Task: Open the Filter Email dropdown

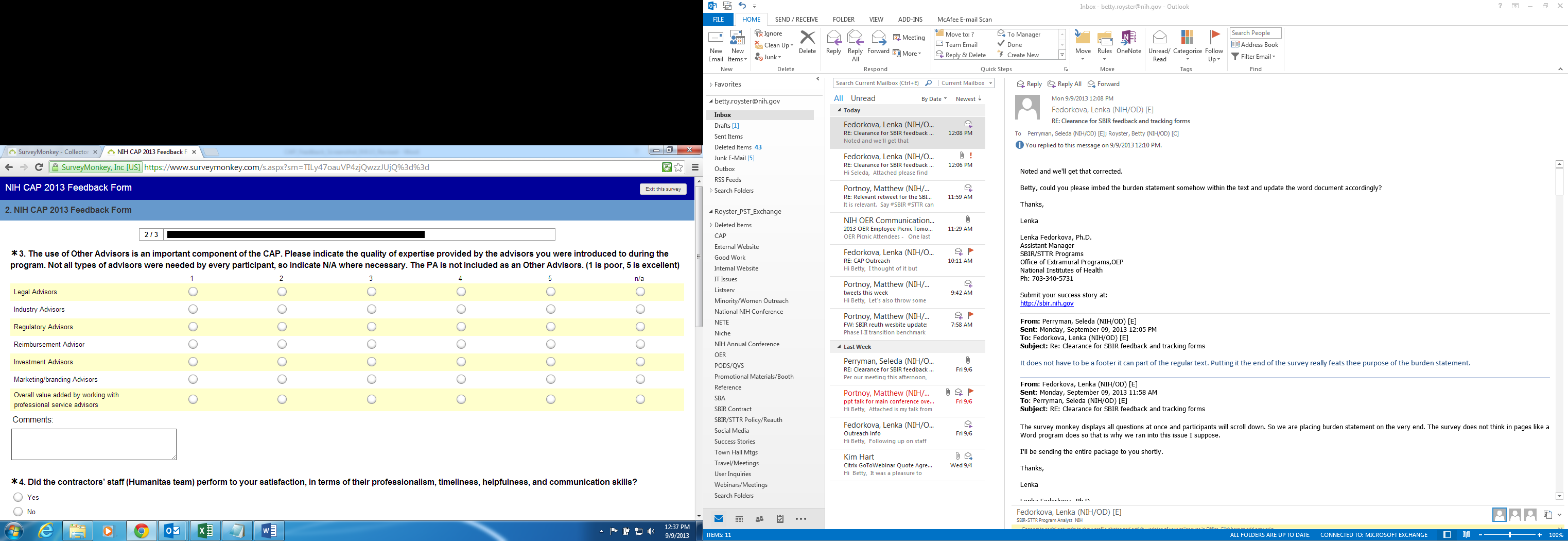Action: click(x=1253, y=57)
